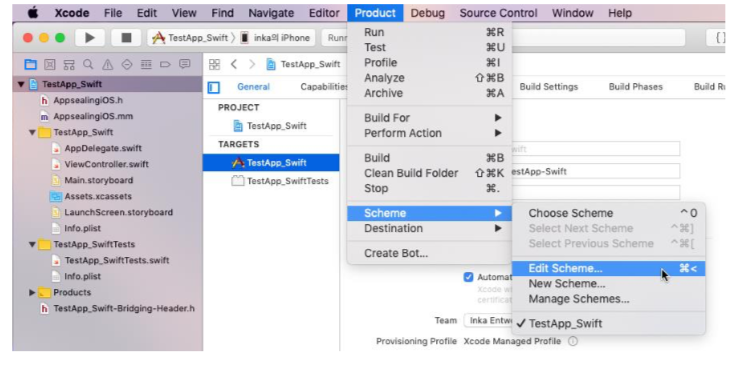Toggle the targets list sidebar icon
Image resolution: width=736 pixels, height=376 pixels.
[214, 87]
